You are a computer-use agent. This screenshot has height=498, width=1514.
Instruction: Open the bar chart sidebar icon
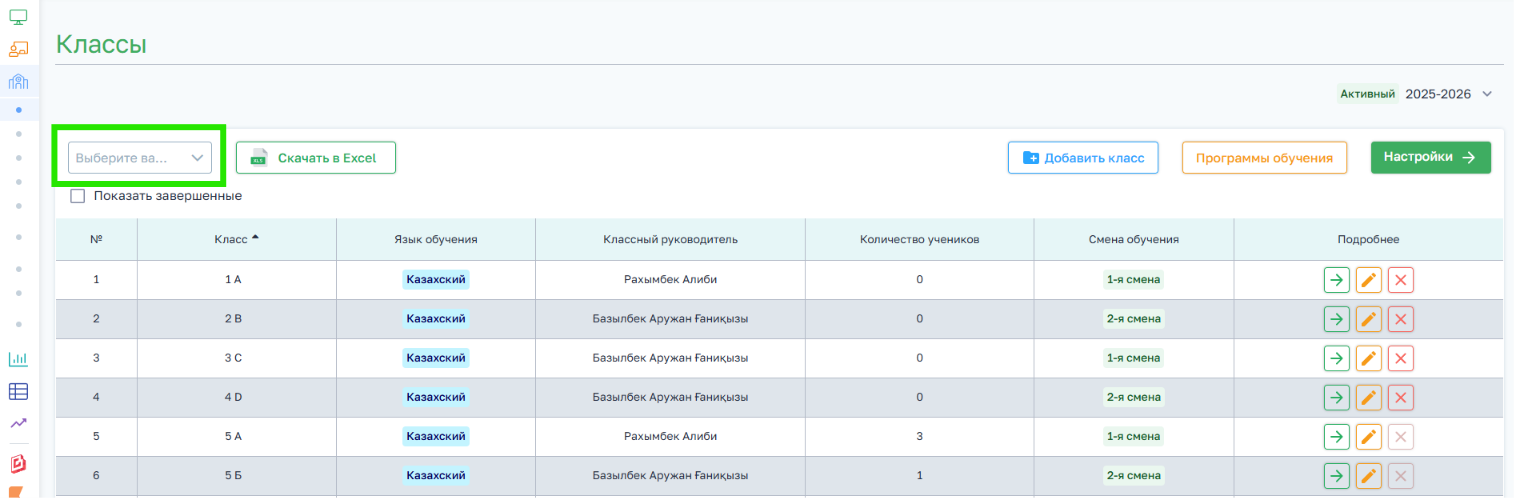pos(18,359)
